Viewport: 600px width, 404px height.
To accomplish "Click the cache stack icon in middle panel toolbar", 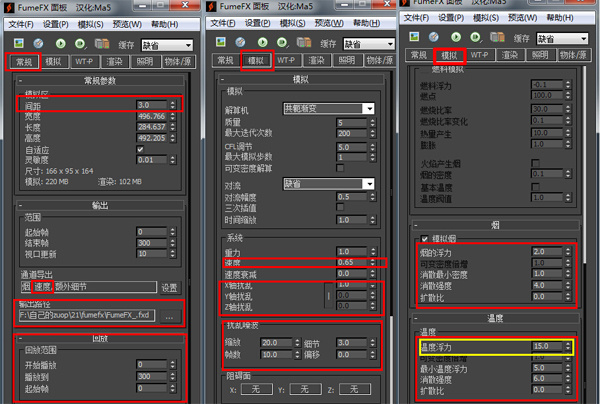I will (x=304, y=42).
